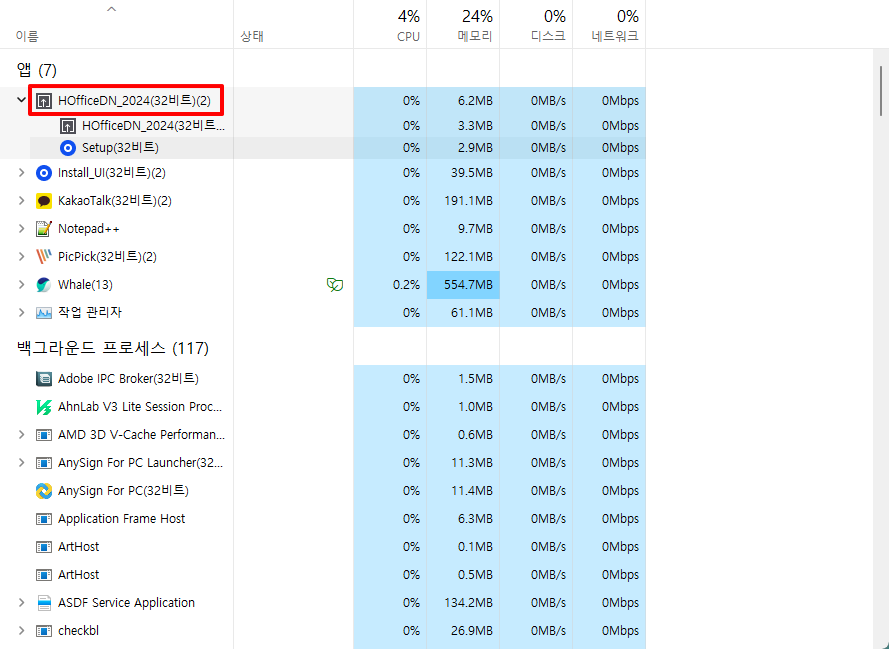
Task: Click the Install_UI process icon
Action: (44, 173)
